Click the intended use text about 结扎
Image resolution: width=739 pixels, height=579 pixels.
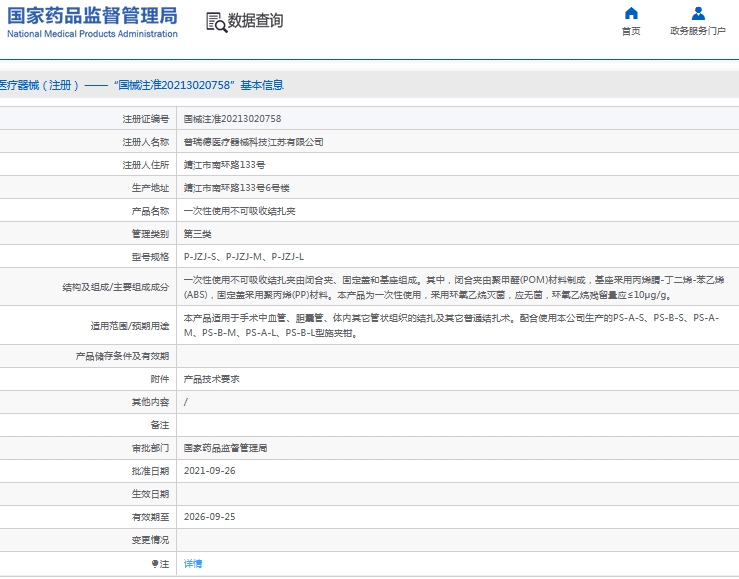[x=452, y=326]
